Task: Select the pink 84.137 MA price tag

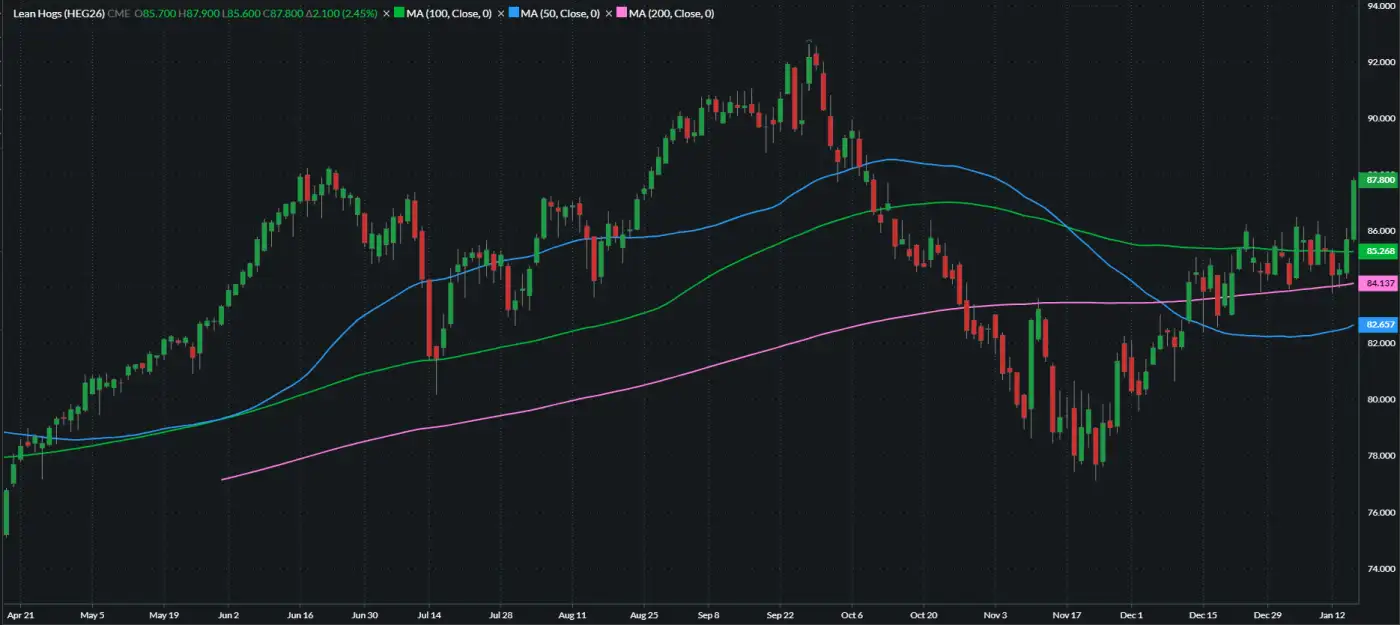Action: coord(1380,284)
